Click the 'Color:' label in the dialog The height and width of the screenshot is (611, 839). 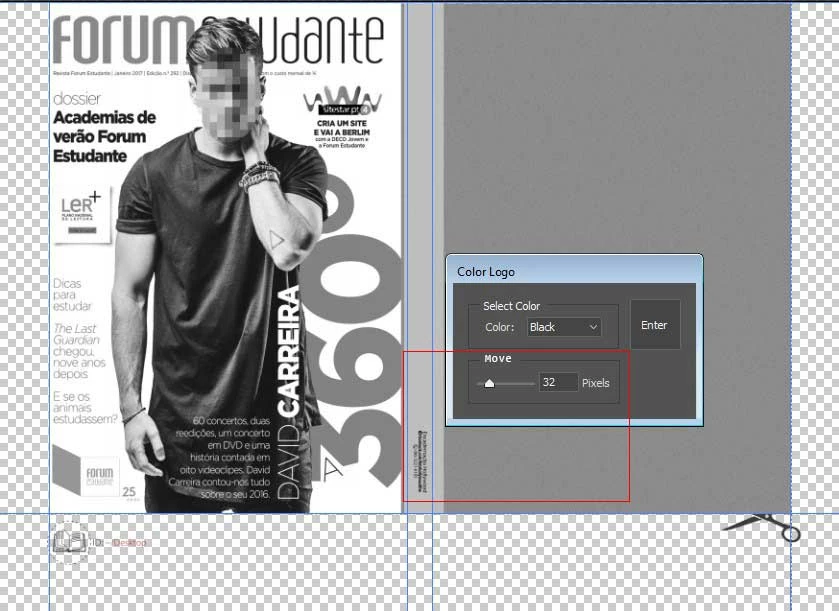[x=499, y=327]
